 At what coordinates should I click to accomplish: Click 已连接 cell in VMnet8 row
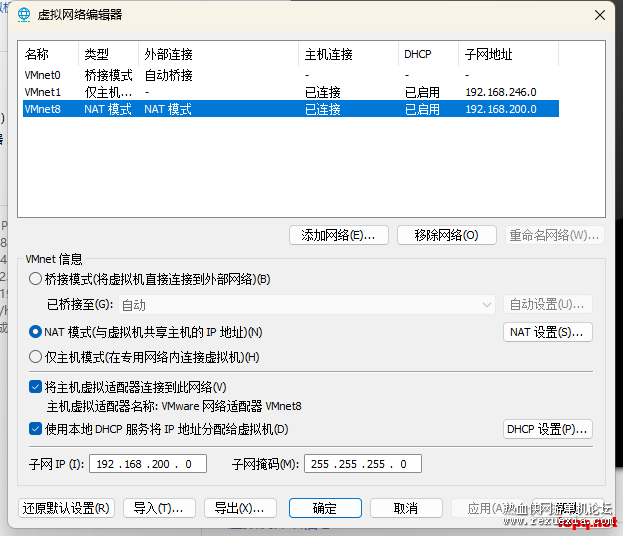[323, 109]
